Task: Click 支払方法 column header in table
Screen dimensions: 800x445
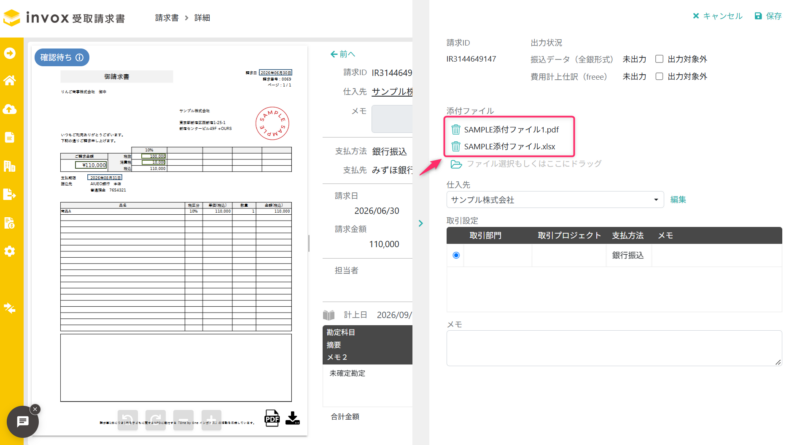Action: (x=628, y=235)
